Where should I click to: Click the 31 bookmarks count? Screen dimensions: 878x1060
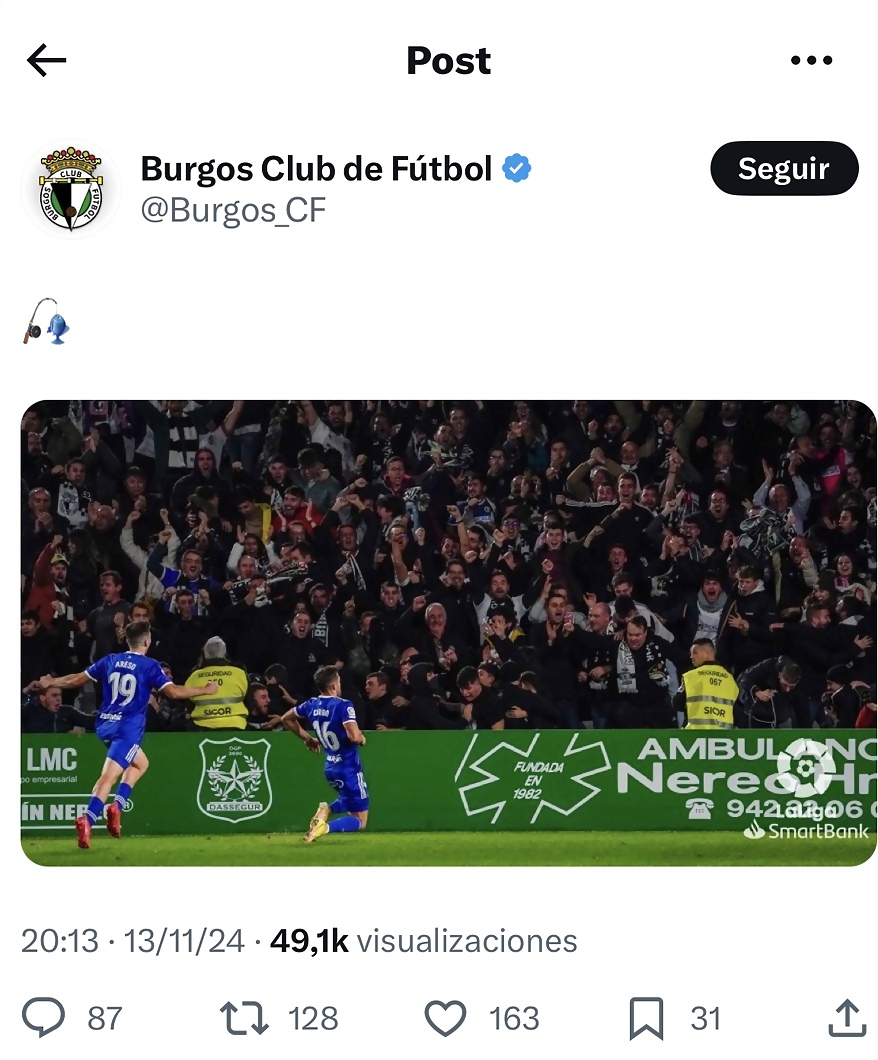tap(706, 1018)
